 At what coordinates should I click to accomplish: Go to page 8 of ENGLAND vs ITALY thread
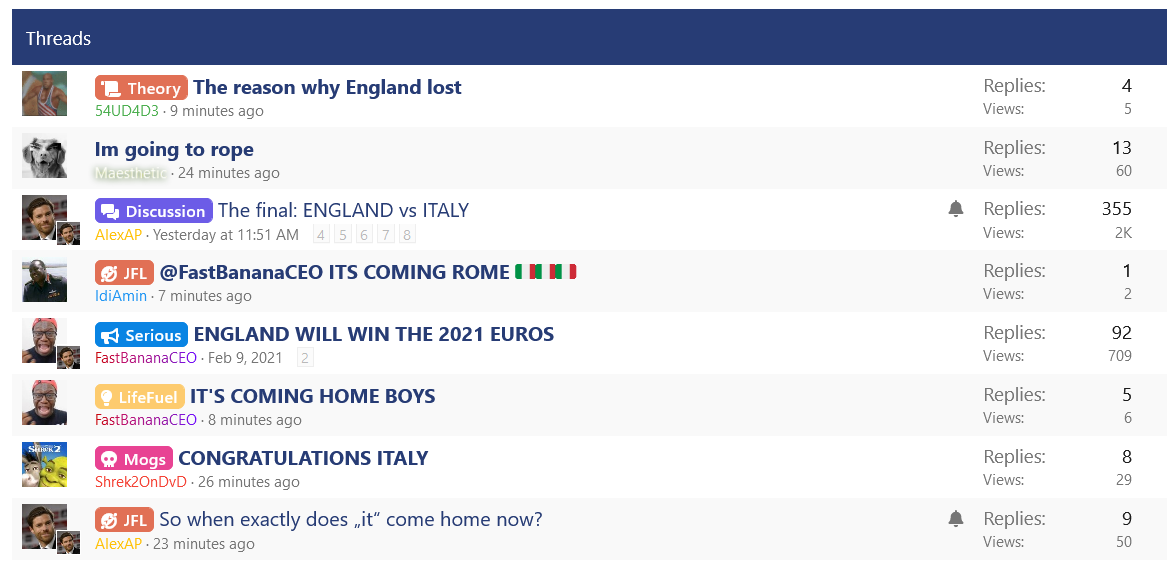pos(406,235)
